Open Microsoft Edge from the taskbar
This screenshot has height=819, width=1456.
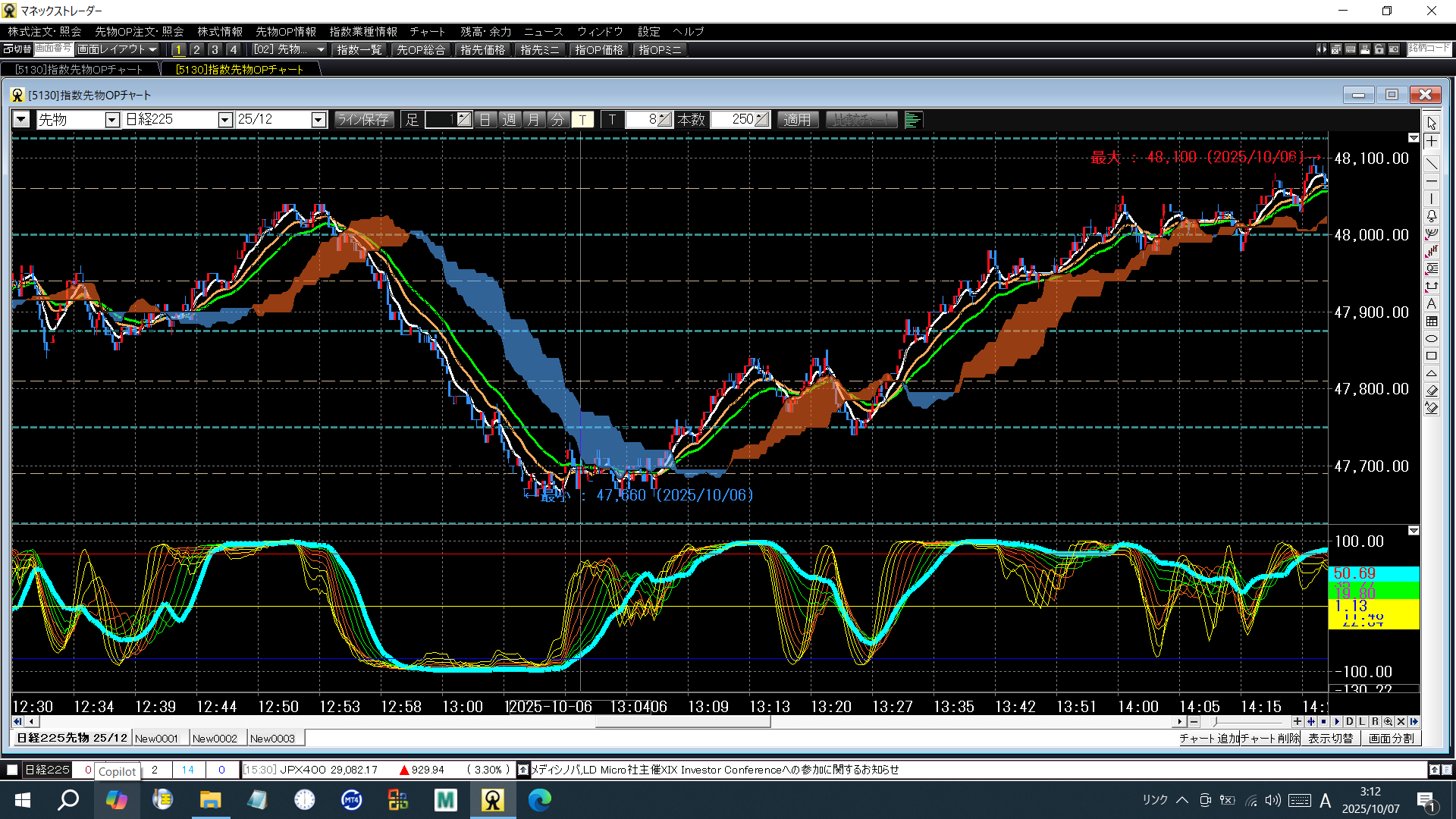[539, 799]
